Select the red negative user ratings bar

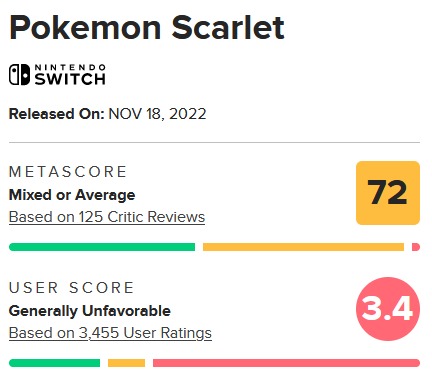(286, 363)
